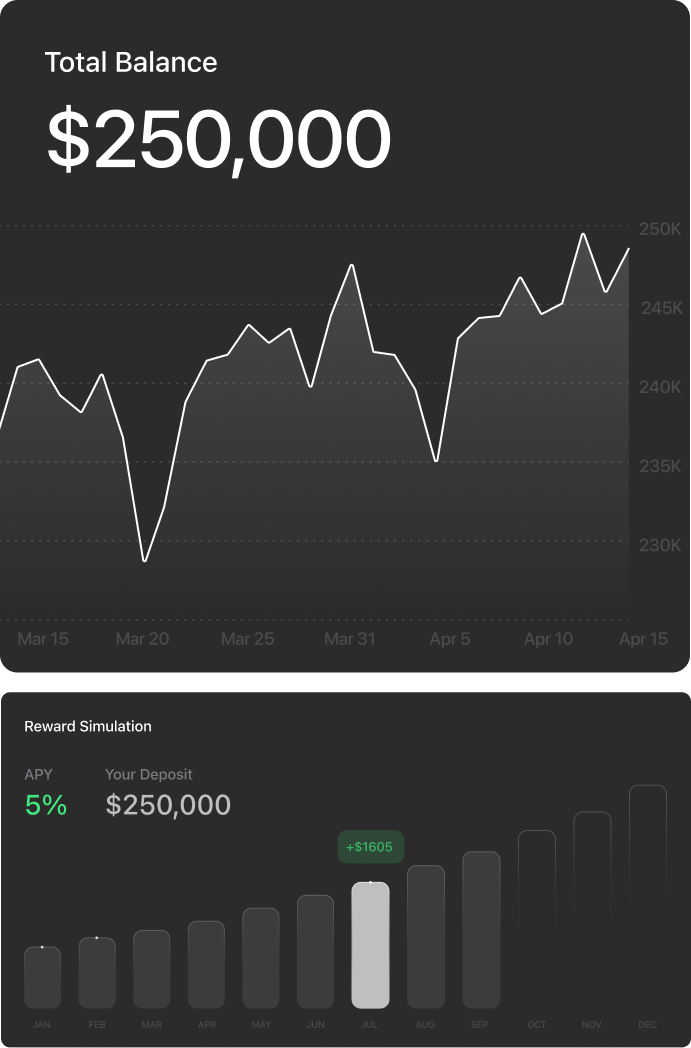Screen dimensions: 691x1048
Task: Click the Apr 5 date on the axis
Action: click(450, 639)
